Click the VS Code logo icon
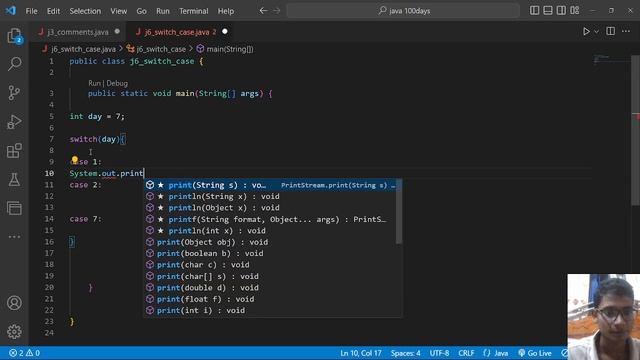Image resolution: width=640 pixels, height=360 pixels. pos(11,11)
